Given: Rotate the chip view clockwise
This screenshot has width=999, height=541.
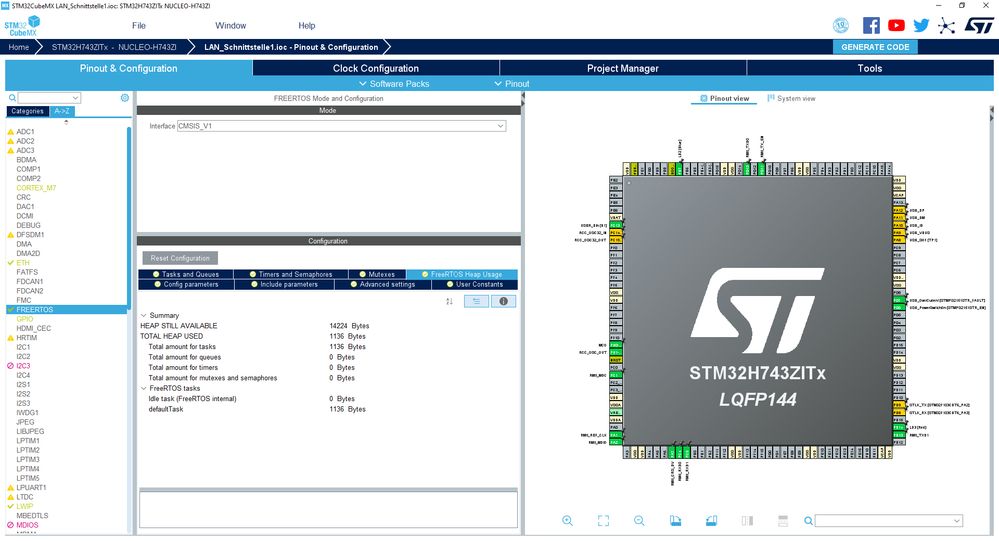Looking at the screenshot, I should pyautogui.click(x=675, y=521).
